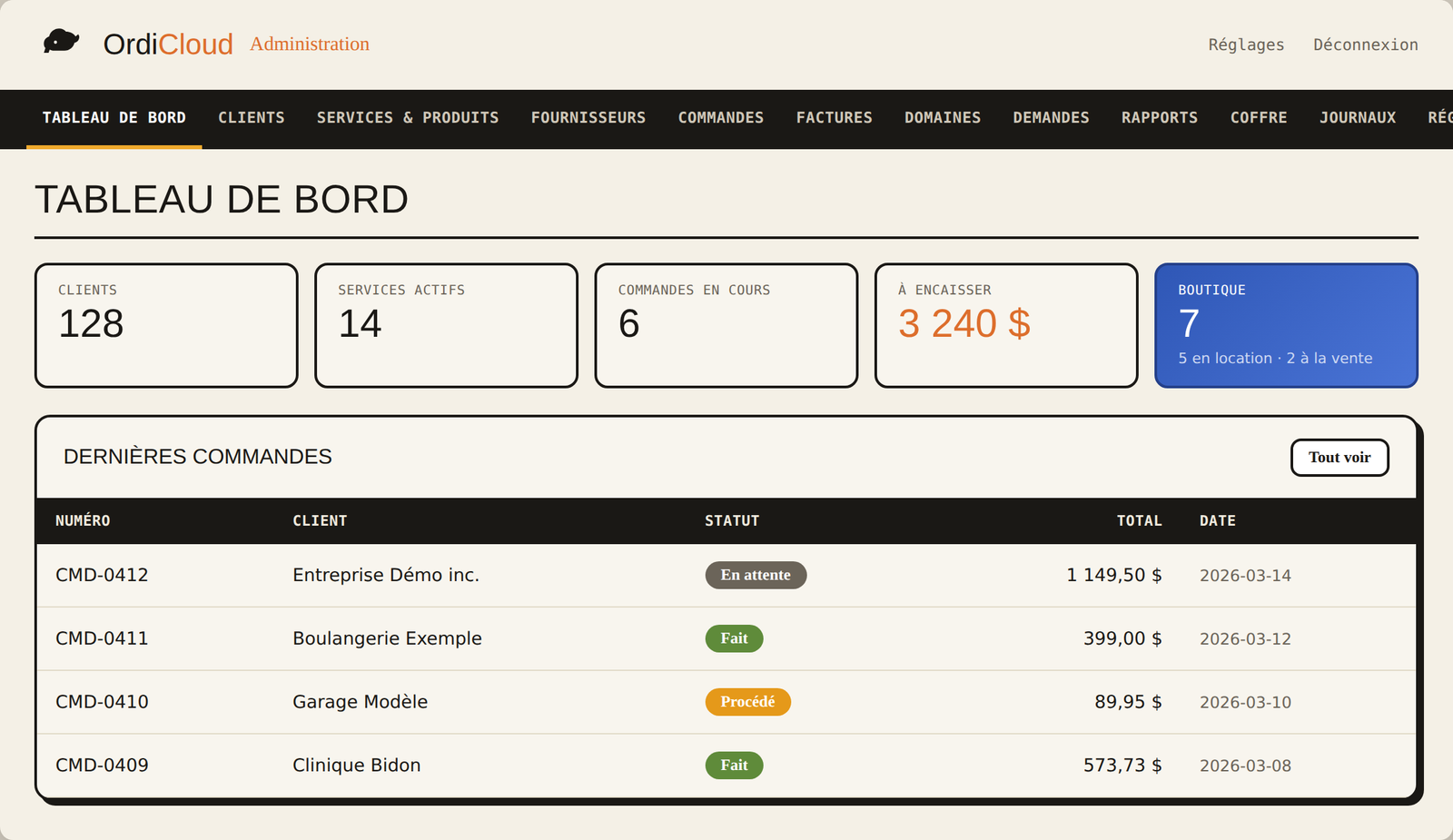The height and width of the screenshot is (840, 1453).
Task: Open the Fournisseurs section
Action: pos(588,118)
